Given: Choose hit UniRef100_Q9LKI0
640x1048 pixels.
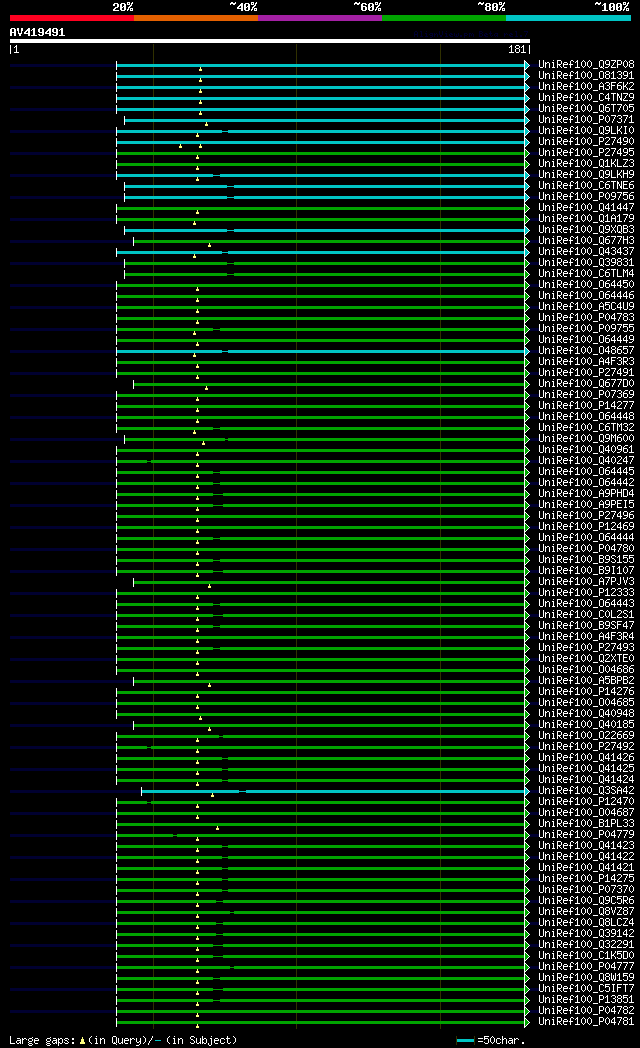Looking at the screenshot, I should pos(587,130).
